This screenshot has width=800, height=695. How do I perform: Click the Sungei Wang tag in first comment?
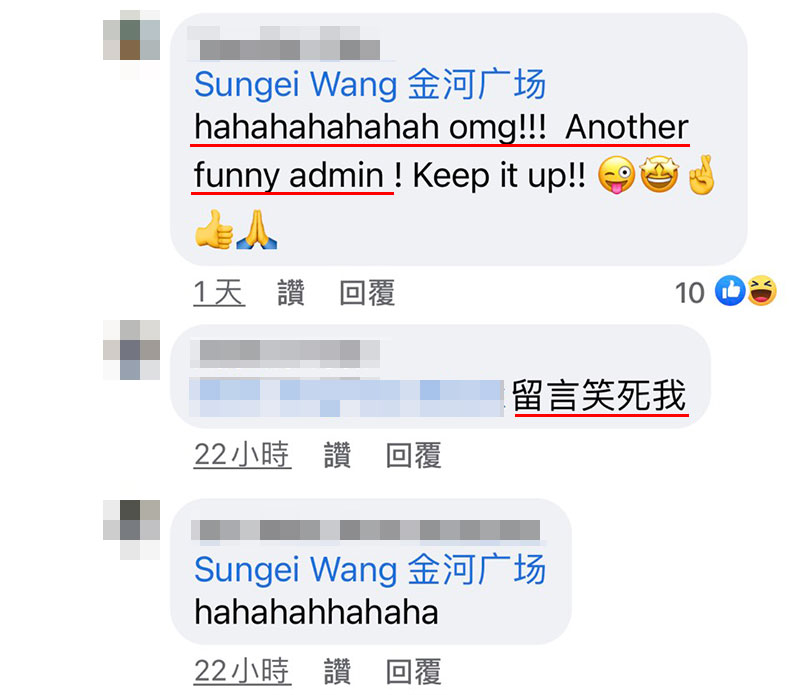tap(370, 84)
